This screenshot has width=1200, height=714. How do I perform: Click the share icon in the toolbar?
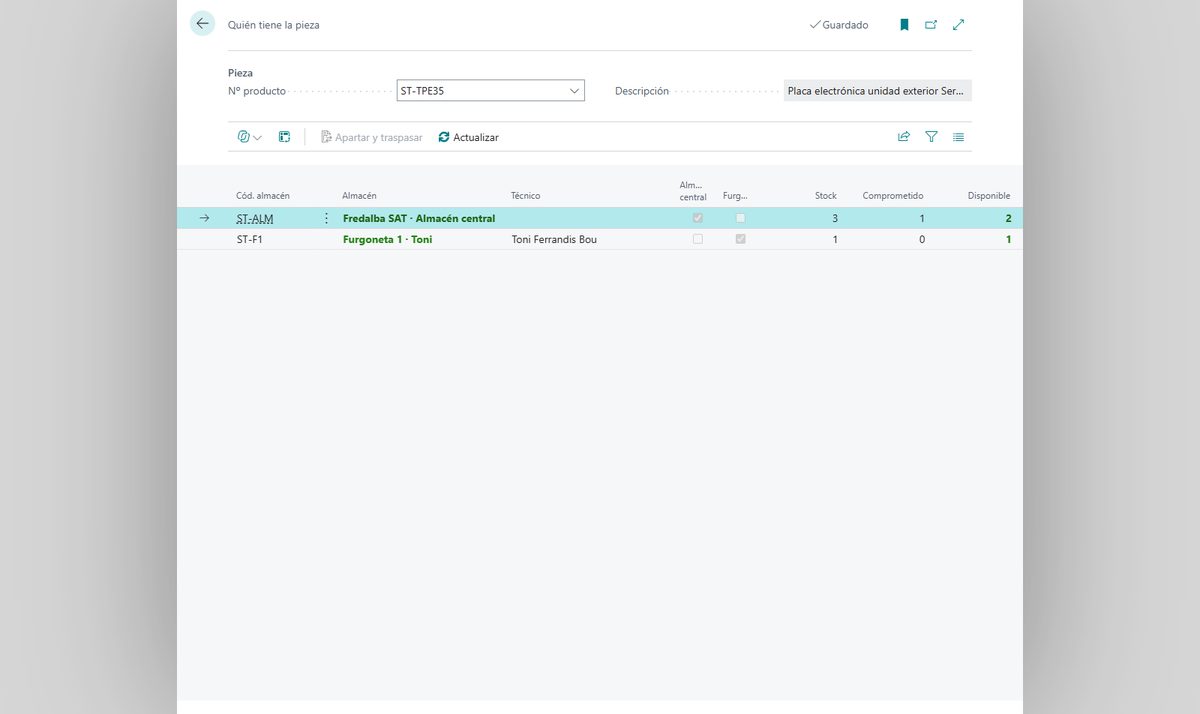click(x=904, y=137)
